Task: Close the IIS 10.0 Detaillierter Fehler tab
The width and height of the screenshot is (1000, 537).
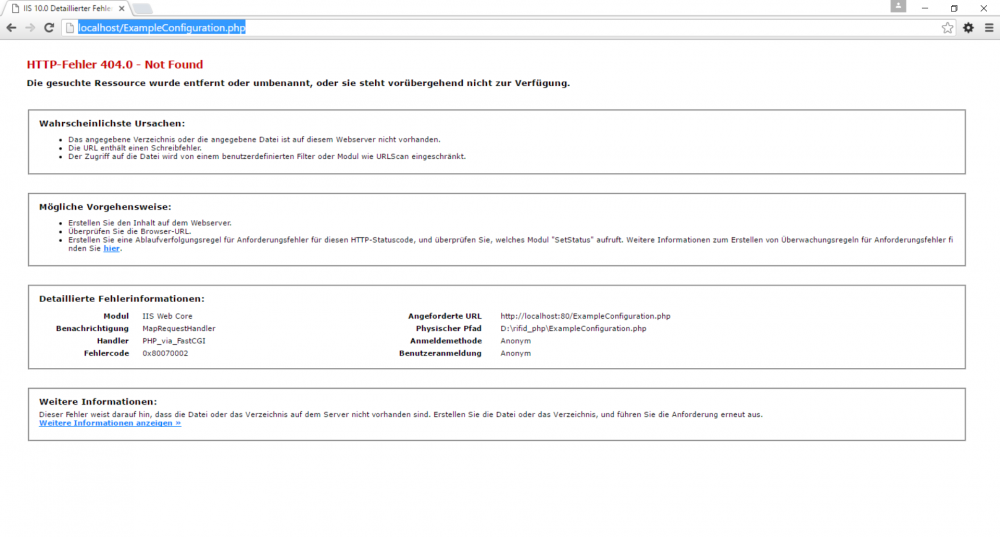Action: point(121,8)
